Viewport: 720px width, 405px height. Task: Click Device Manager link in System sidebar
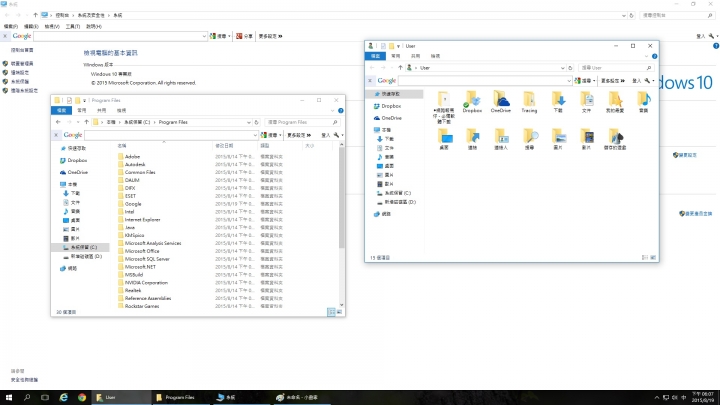click(x=22, y=63)
